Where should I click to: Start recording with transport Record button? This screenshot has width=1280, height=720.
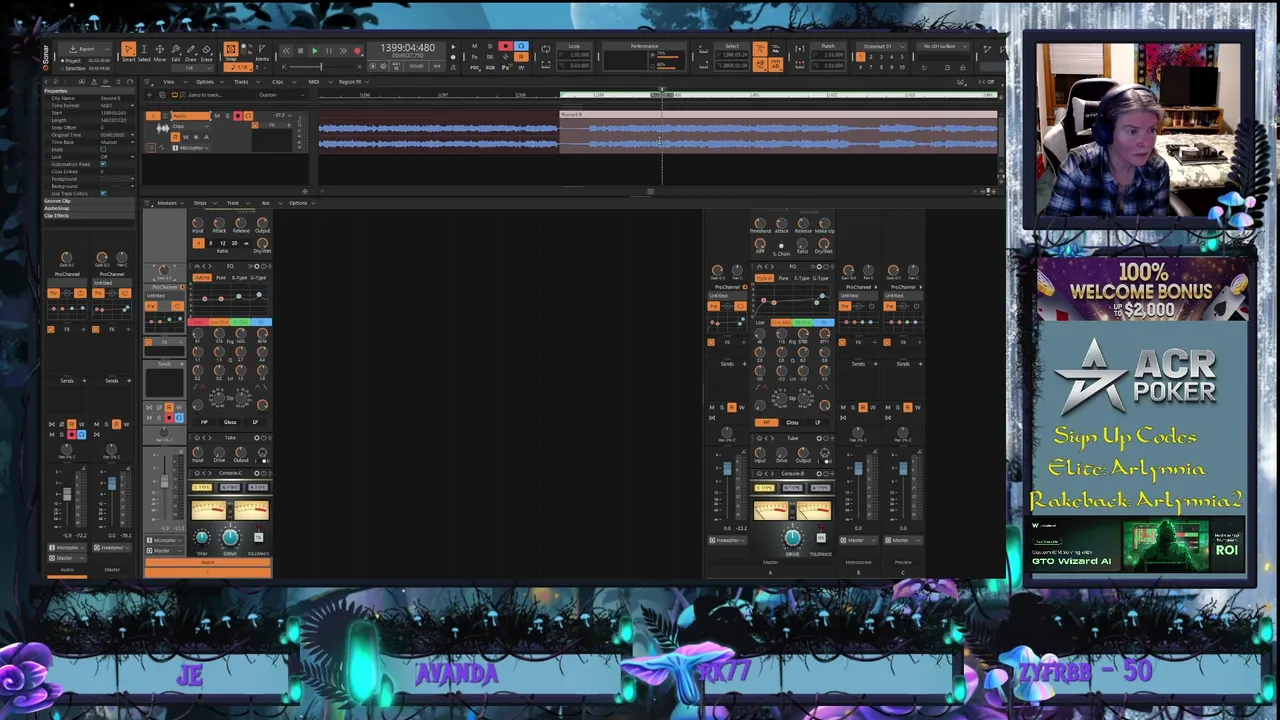pyautogui.click(x=357, y=51)
